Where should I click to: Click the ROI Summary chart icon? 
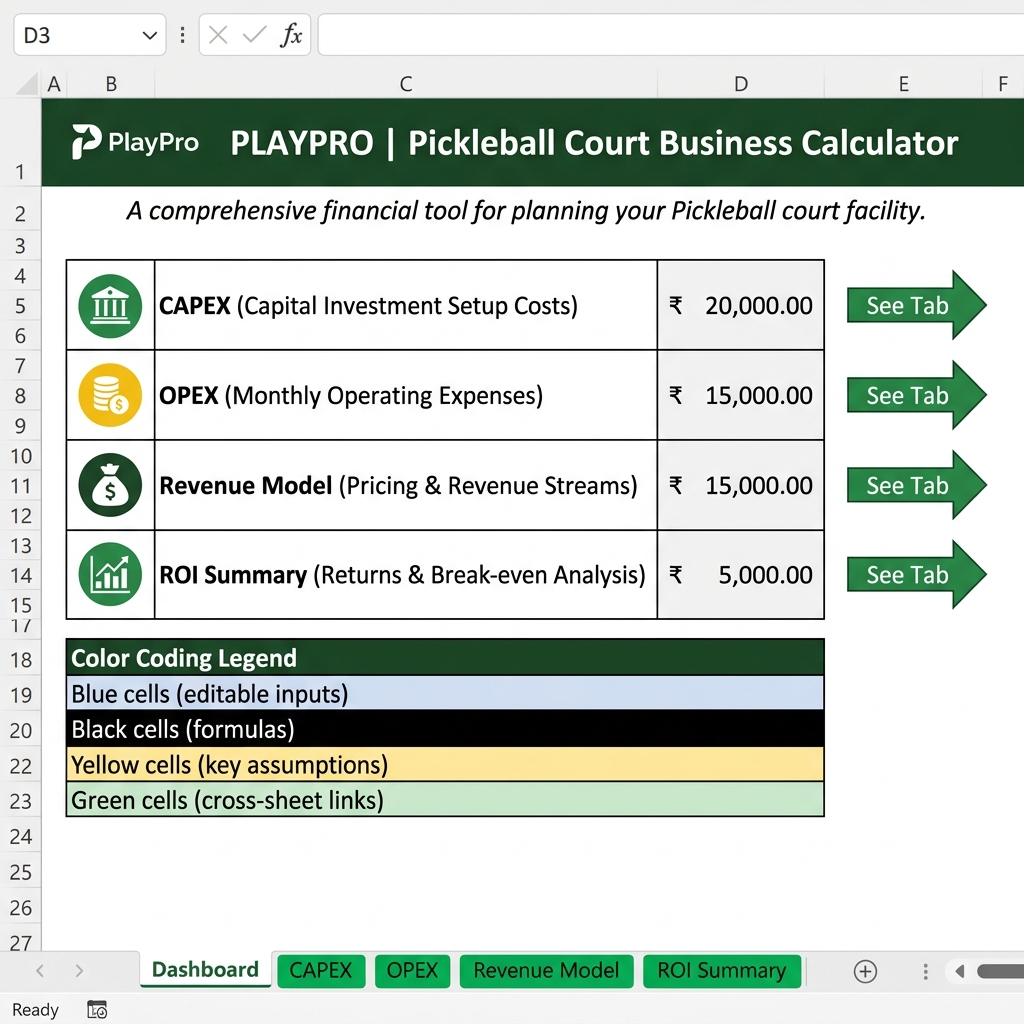tap(110, 575)
